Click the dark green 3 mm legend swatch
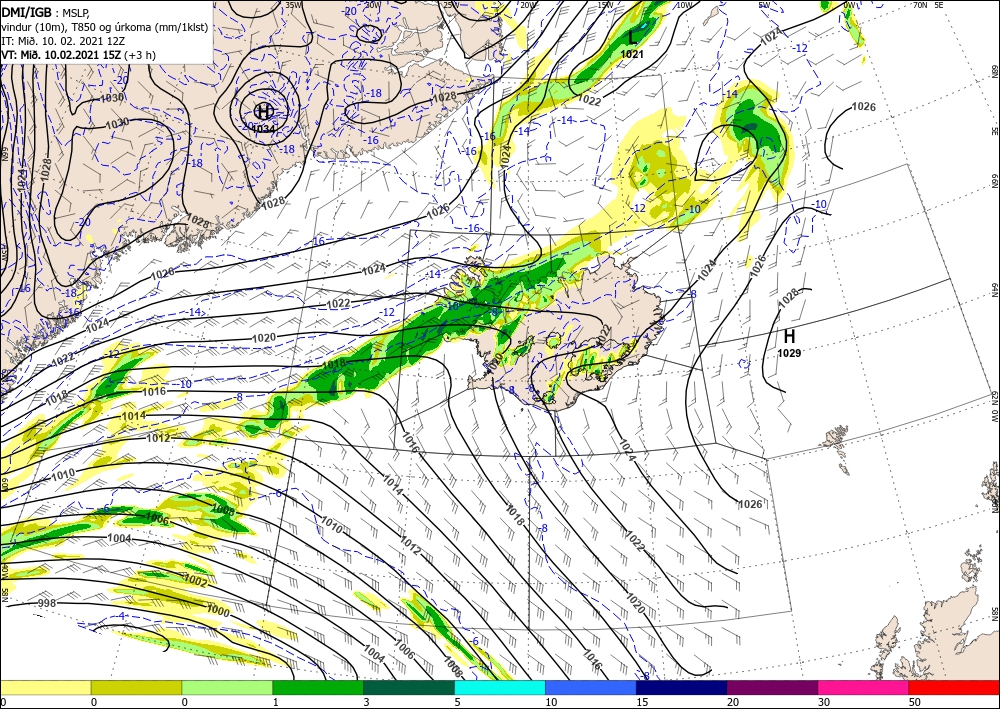 (x=409, y=687)
